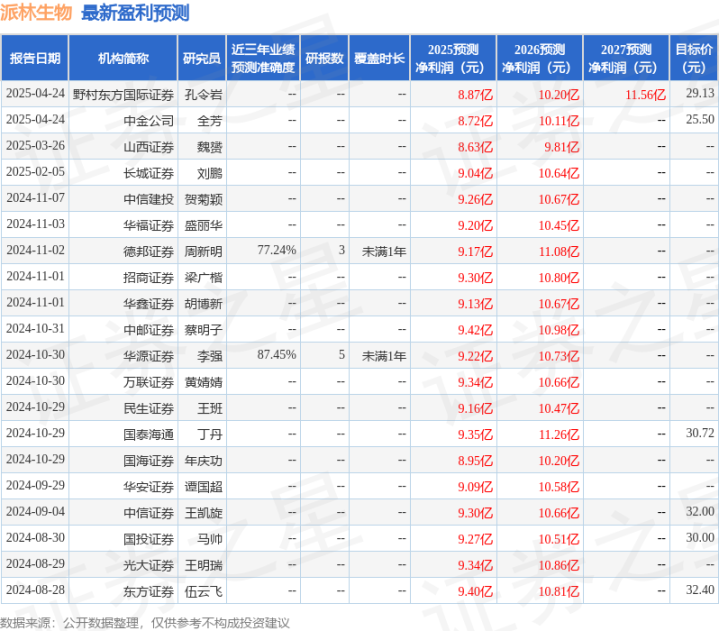Viewport: 719px width, 631px height.
Task: Click the date 2025-02-05
Action: pyautogui.click(x=35, y=172)
